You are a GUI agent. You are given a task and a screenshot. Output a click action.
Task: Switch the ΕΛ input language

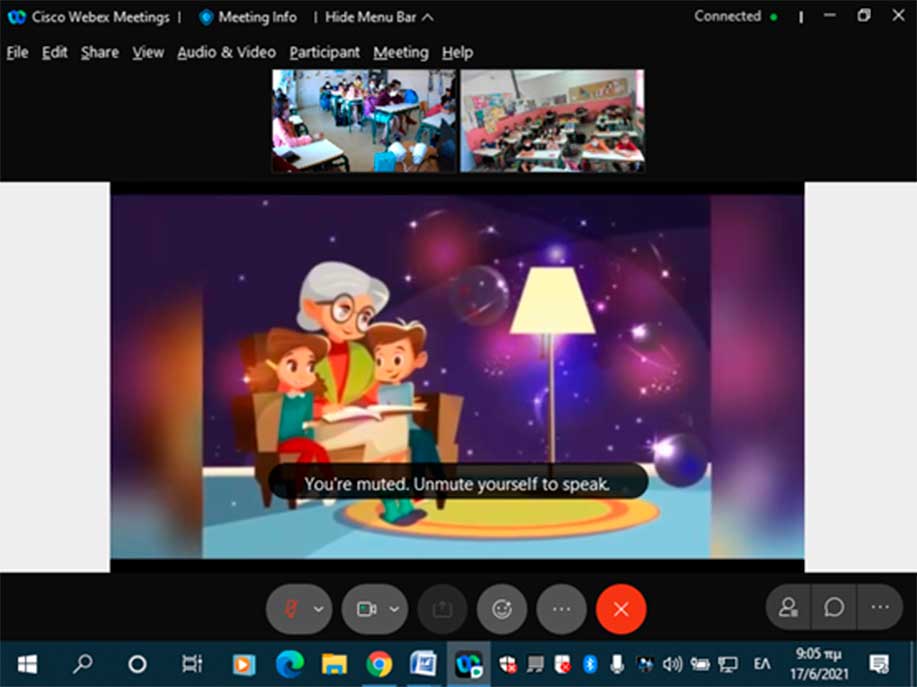(x=761, y=664)
